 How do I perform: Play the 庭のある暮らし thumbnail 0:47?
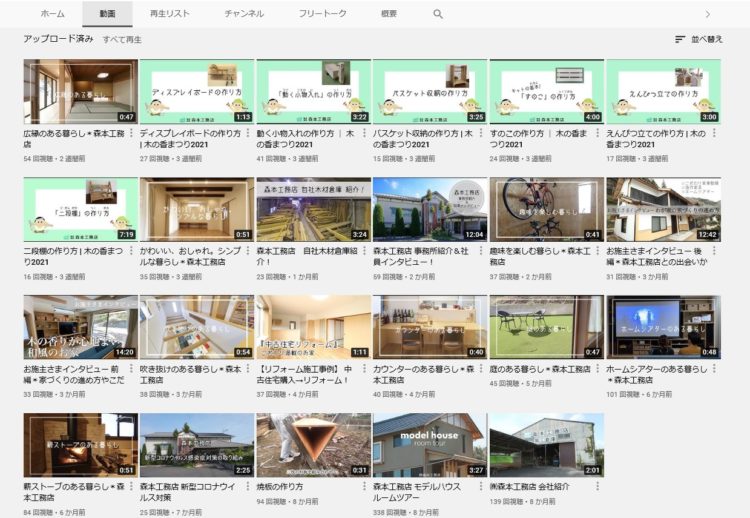pos(547,327)
